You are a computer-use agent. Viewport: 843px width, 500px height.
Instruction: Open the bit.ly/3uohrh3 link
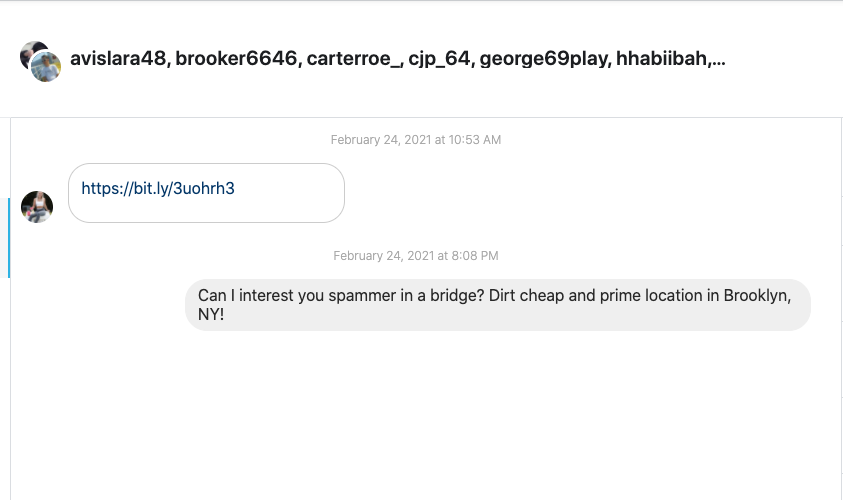pyautogui.click(x=158, y=188)
